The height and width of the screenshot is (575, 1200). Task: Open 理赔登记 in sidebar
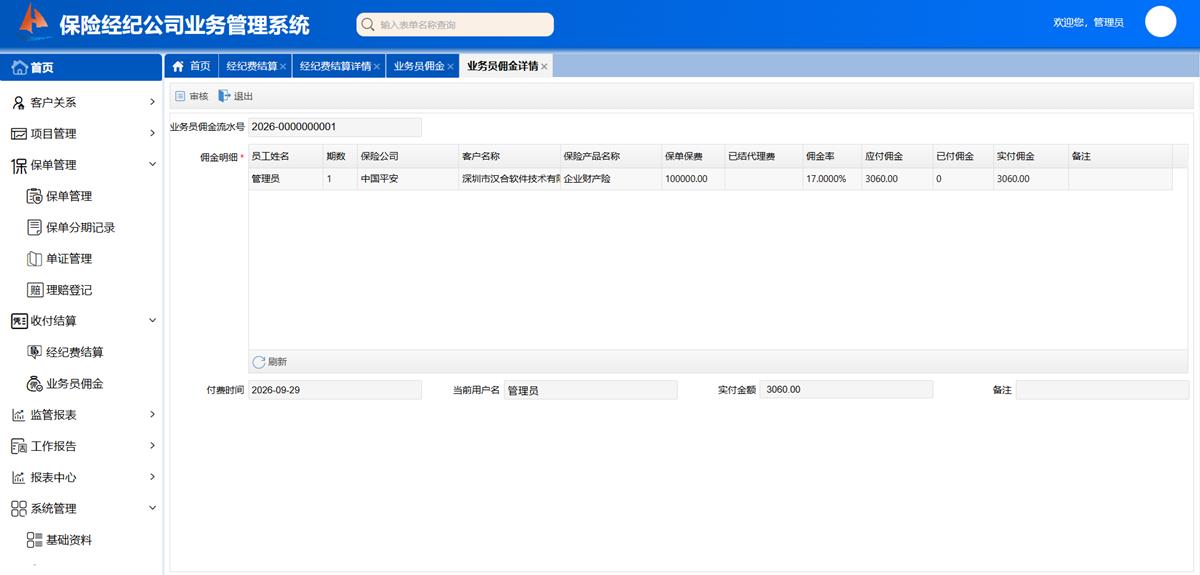[x=69, y=290]
